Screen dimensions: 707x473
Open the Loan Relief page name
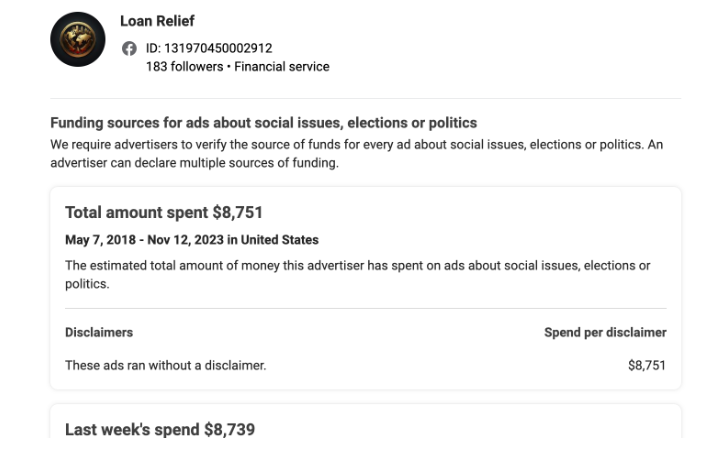pos(157,21)
